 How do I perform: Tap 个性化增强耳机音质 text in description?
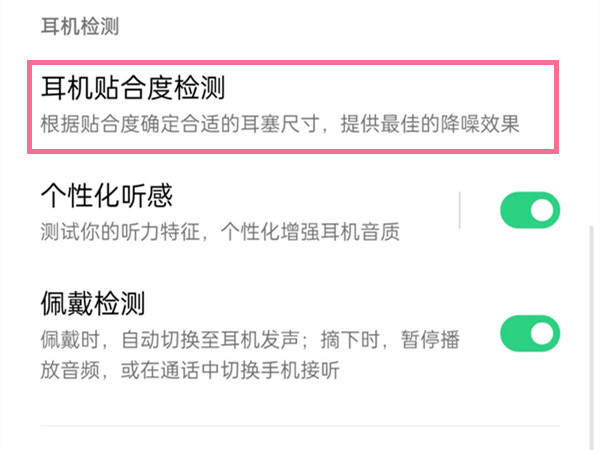(310, 232)
